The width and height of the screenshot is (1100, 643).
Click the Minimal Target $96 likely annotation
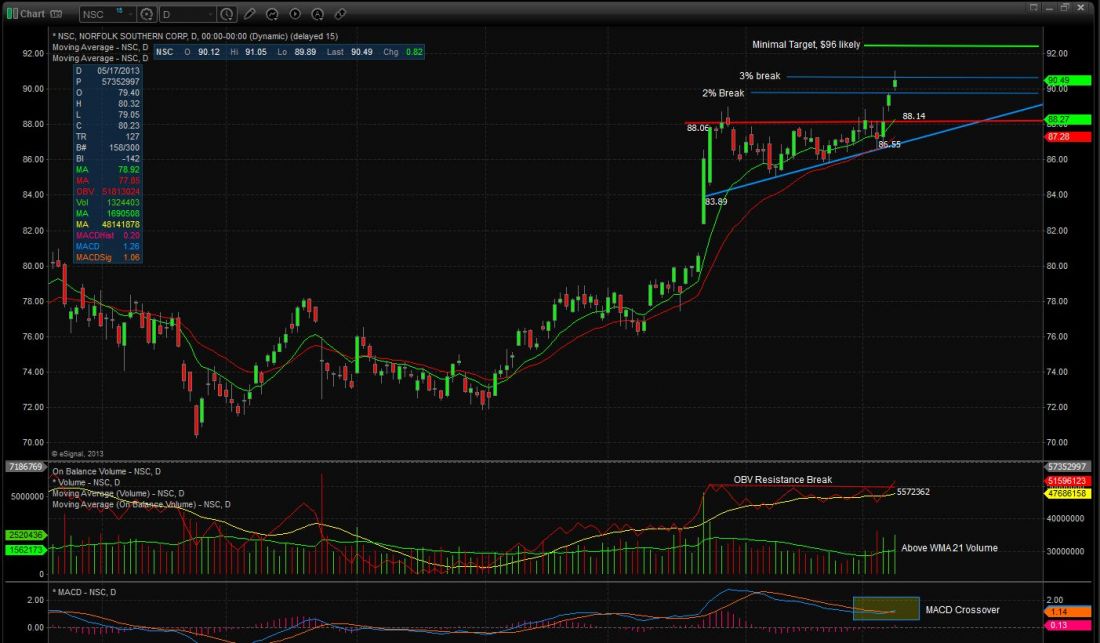[806, 45]
